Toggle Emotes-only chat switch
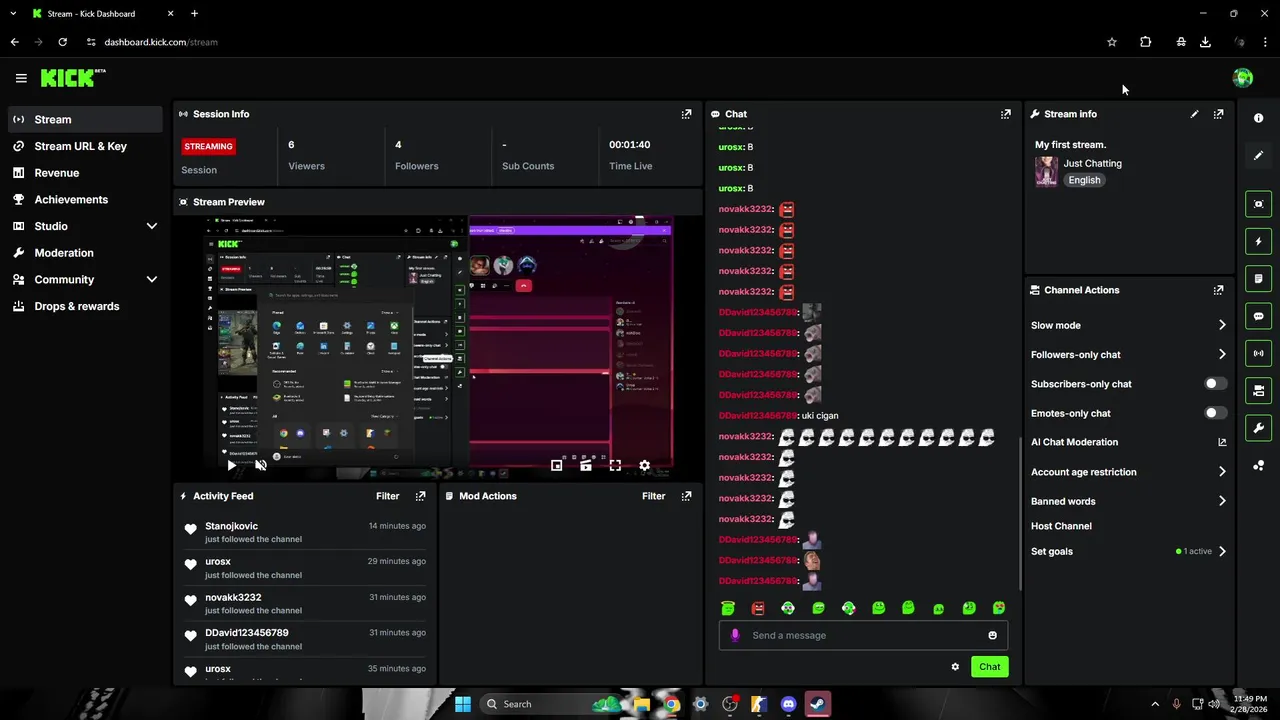The image size is (1280, 720). pyautogui.click(x=1216, y=413)
